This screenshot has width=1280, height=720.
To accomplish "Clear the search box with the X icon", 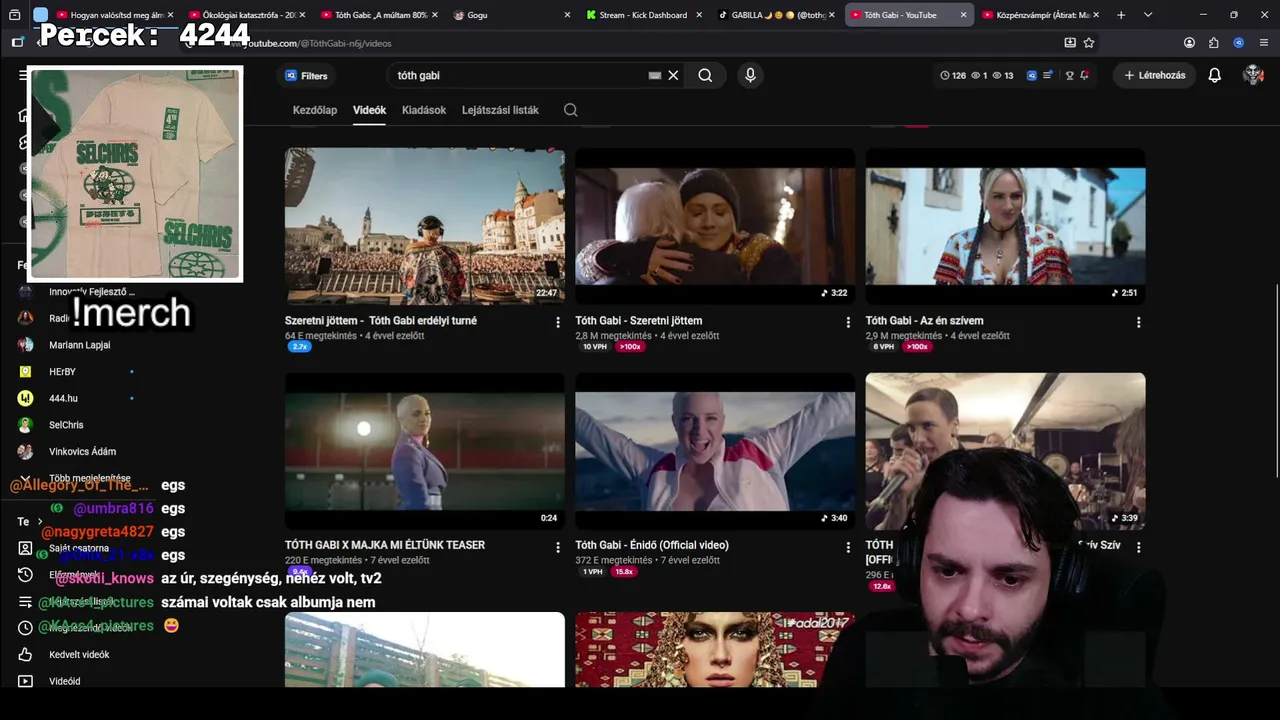I will (x=673, y=75).
